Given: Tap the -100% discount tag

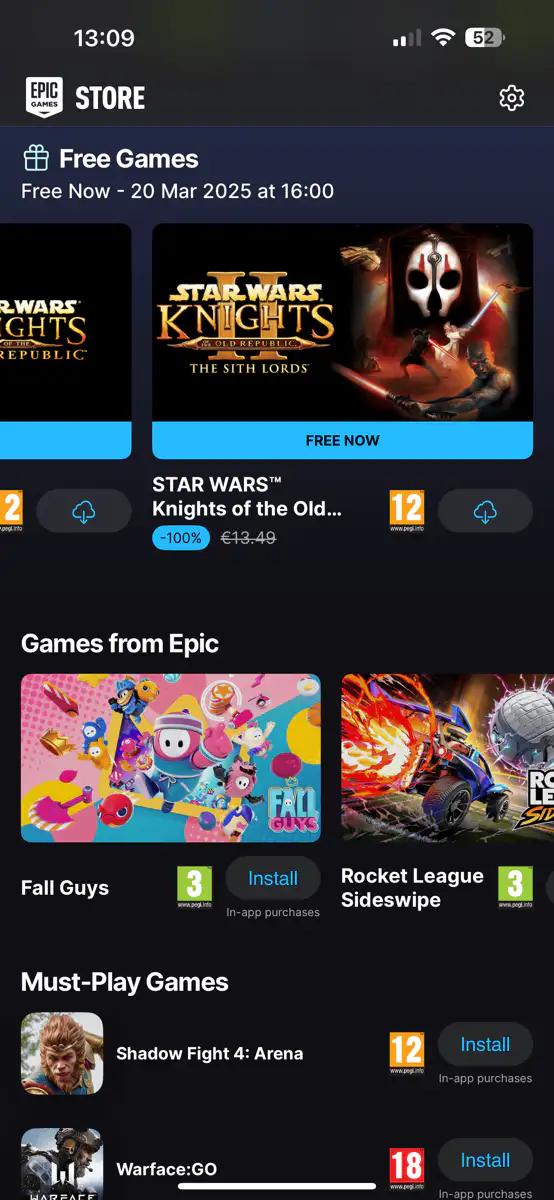Looking at the screenshot, I should [x=181, y=538].
